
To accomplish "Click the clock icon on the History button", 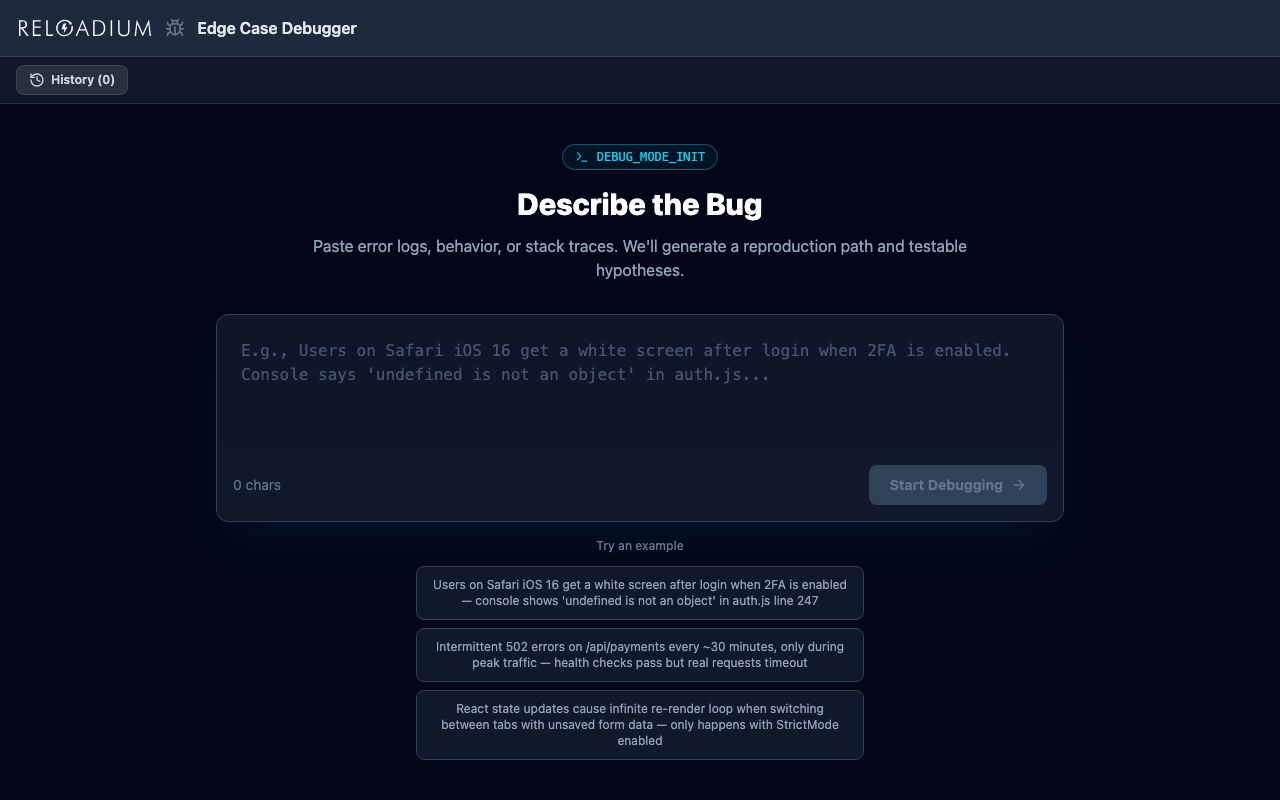I will (37, 80).
